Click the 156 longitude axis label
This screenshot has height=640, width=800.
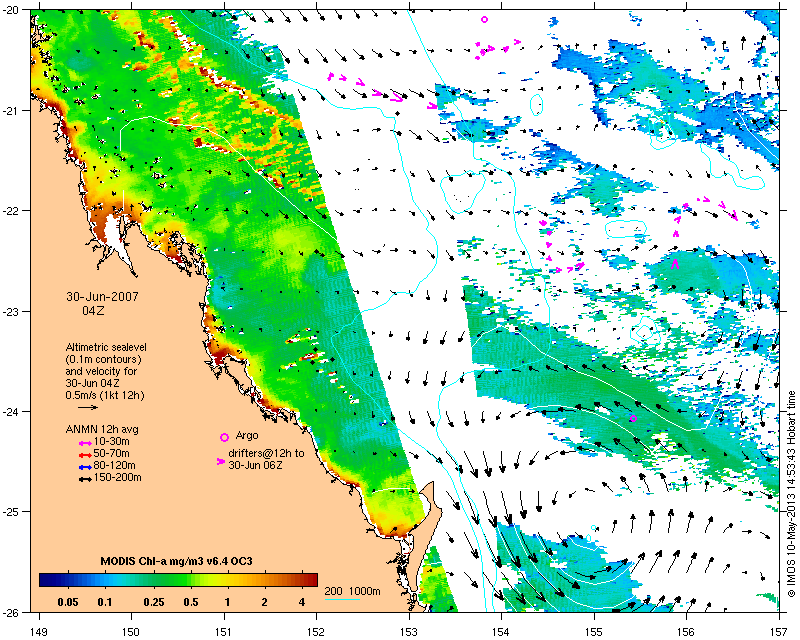pyautogui.click(x=687, y=632)
